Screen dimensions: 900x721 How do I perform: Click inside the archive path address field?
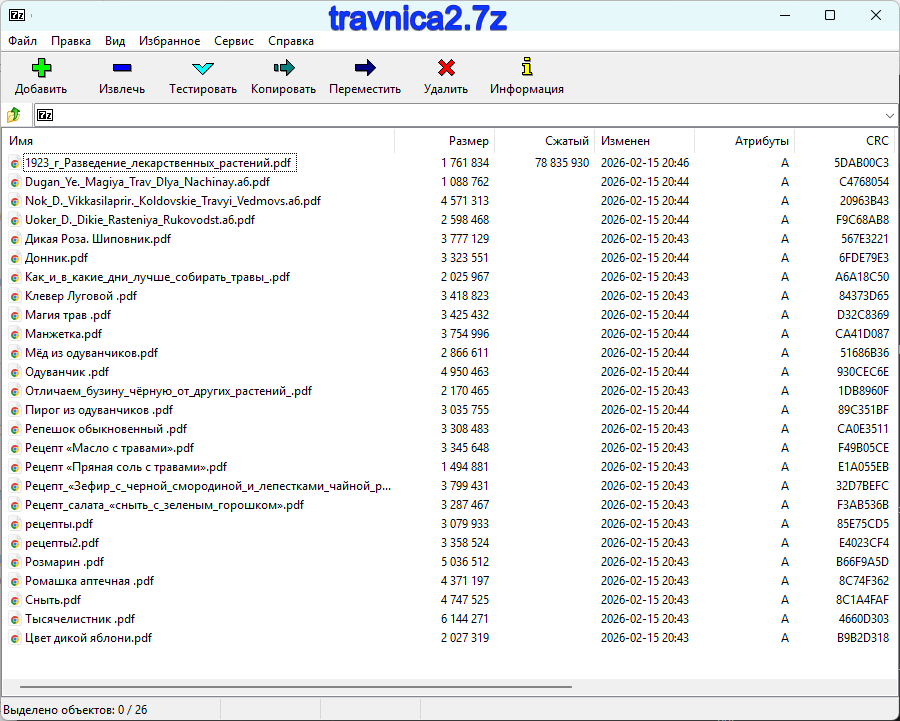[x=460, y=115]
